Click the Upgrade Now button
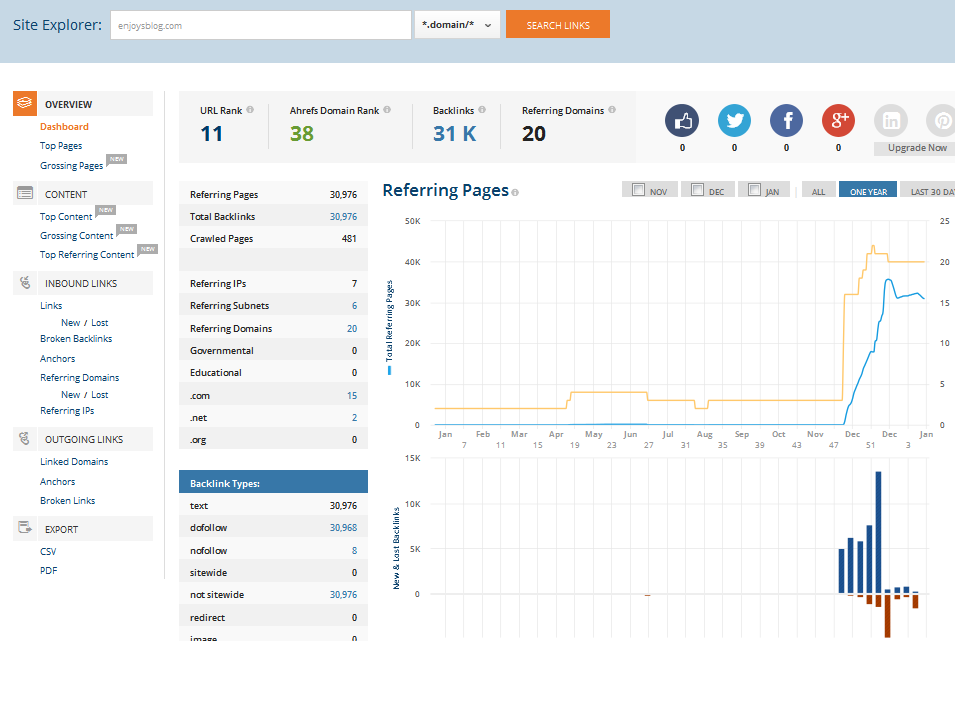962x718 pixels. [917, 148]
